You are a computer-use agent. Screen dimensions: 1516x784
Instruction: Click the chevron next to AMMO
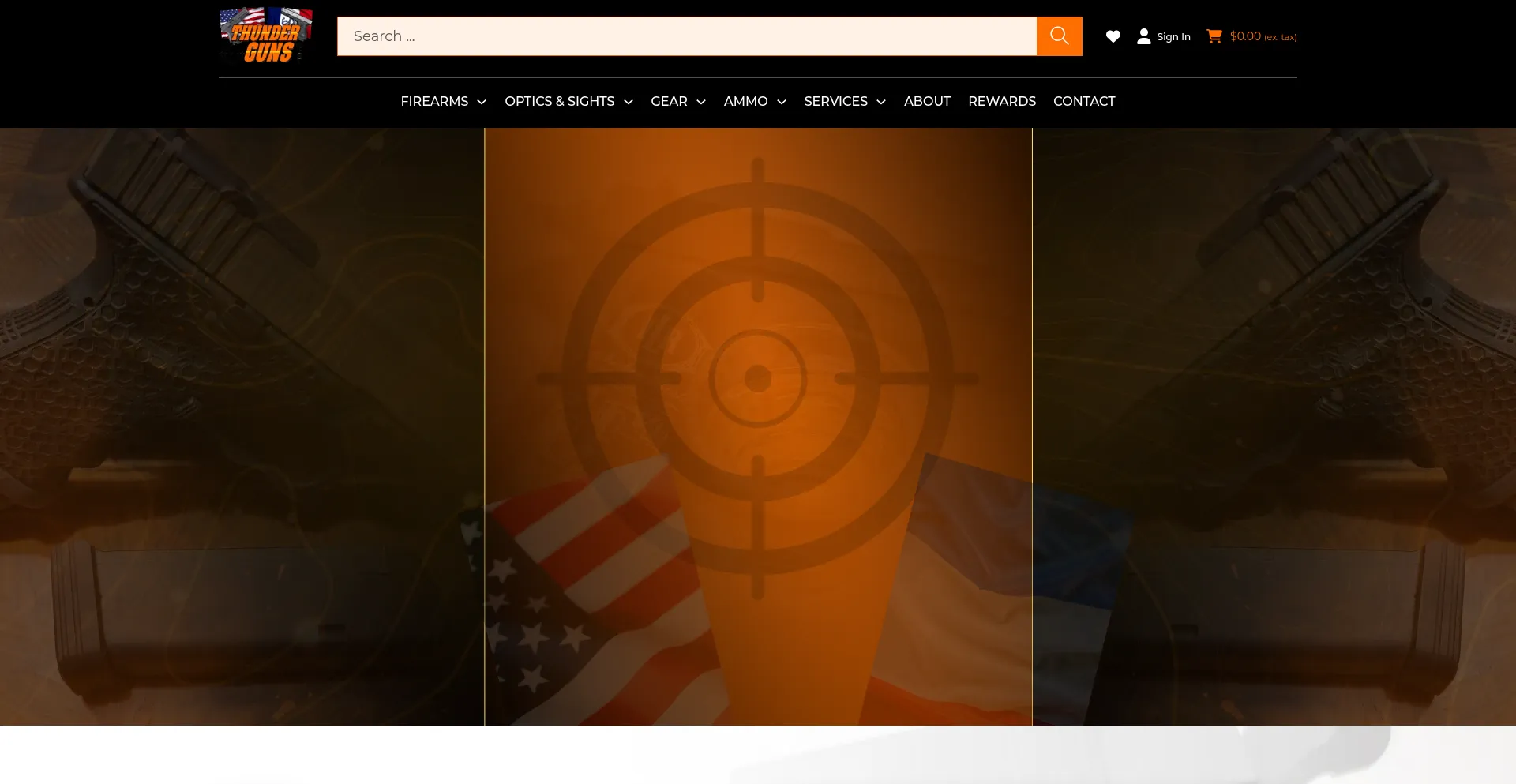[x=782, y=102]
